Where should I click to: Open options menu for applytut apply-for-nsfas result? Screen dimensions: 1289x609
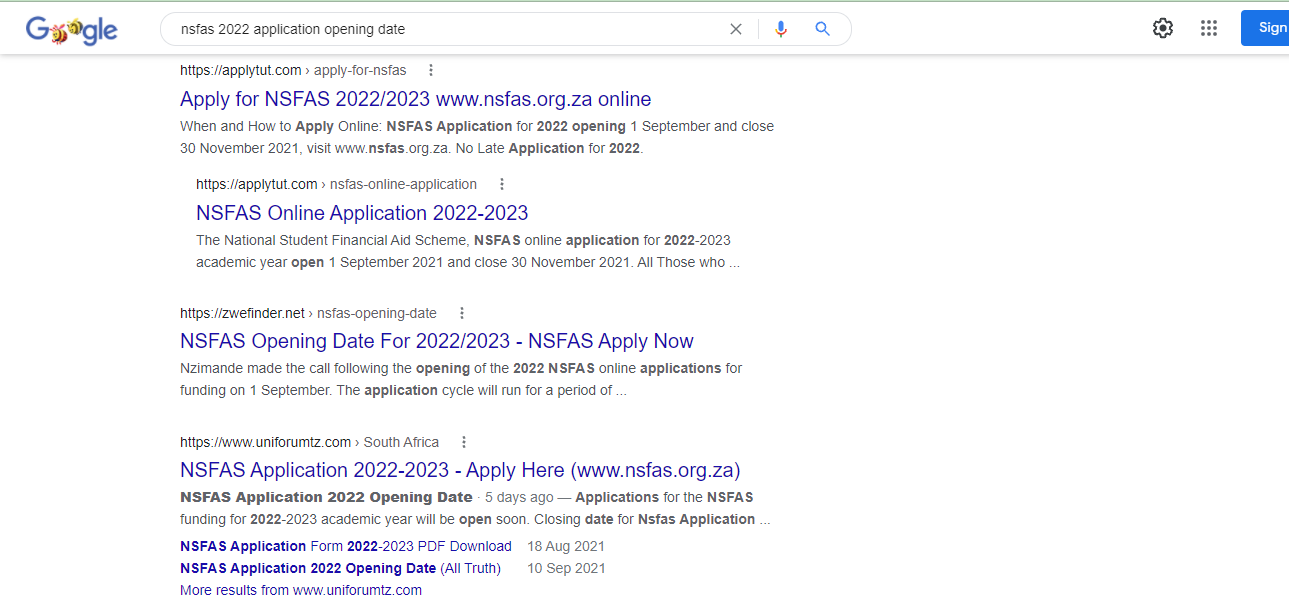click(x=431, y=70)
